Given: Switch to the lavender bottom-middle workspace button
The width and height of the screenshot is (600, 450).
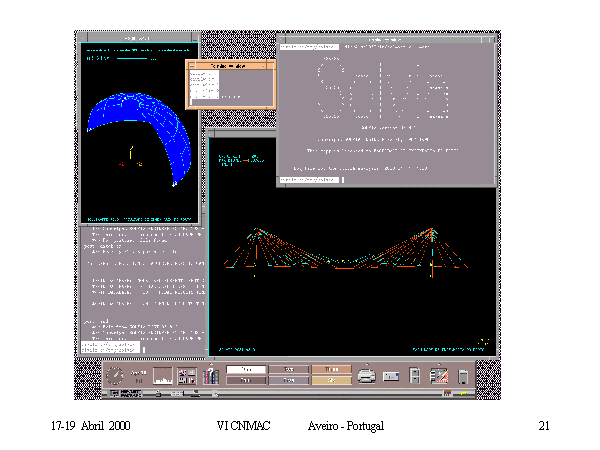Looking at the screenshot, I should pyautogui.click(x=289, y=380).
